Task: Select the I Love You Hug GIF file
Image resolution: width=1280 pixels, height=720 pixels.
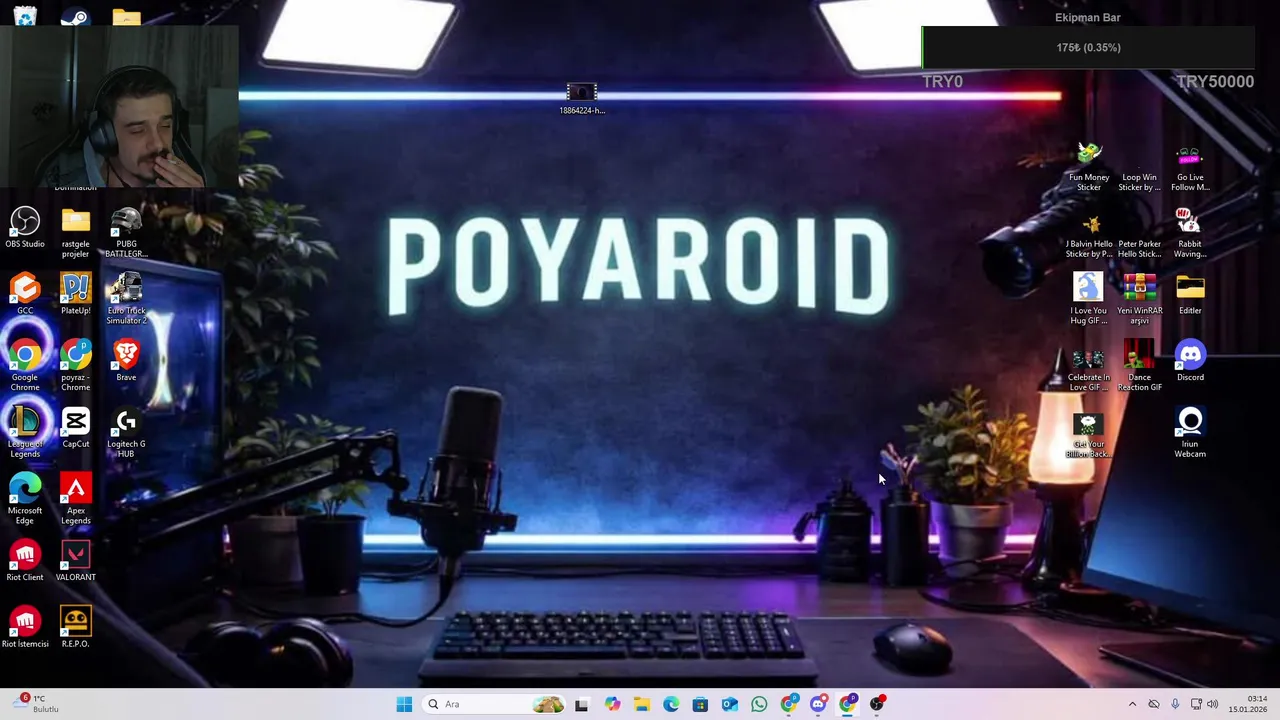Action: [1088, 299]
